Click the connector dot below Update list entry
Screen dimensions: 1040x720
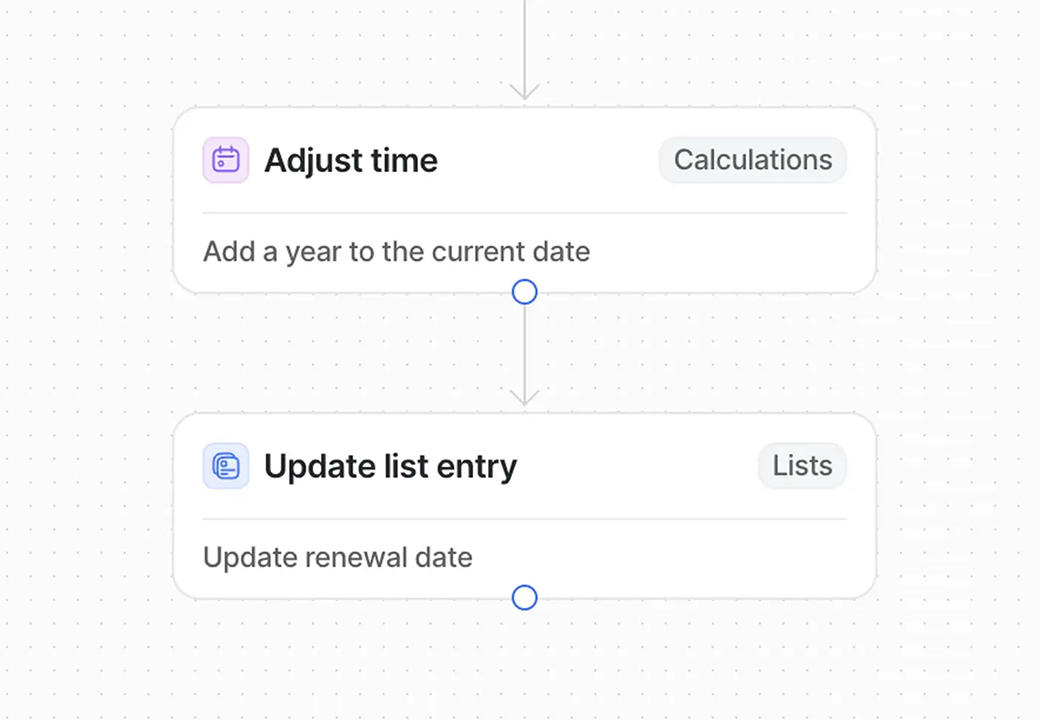pyautogui.click(x=524, y=598)
